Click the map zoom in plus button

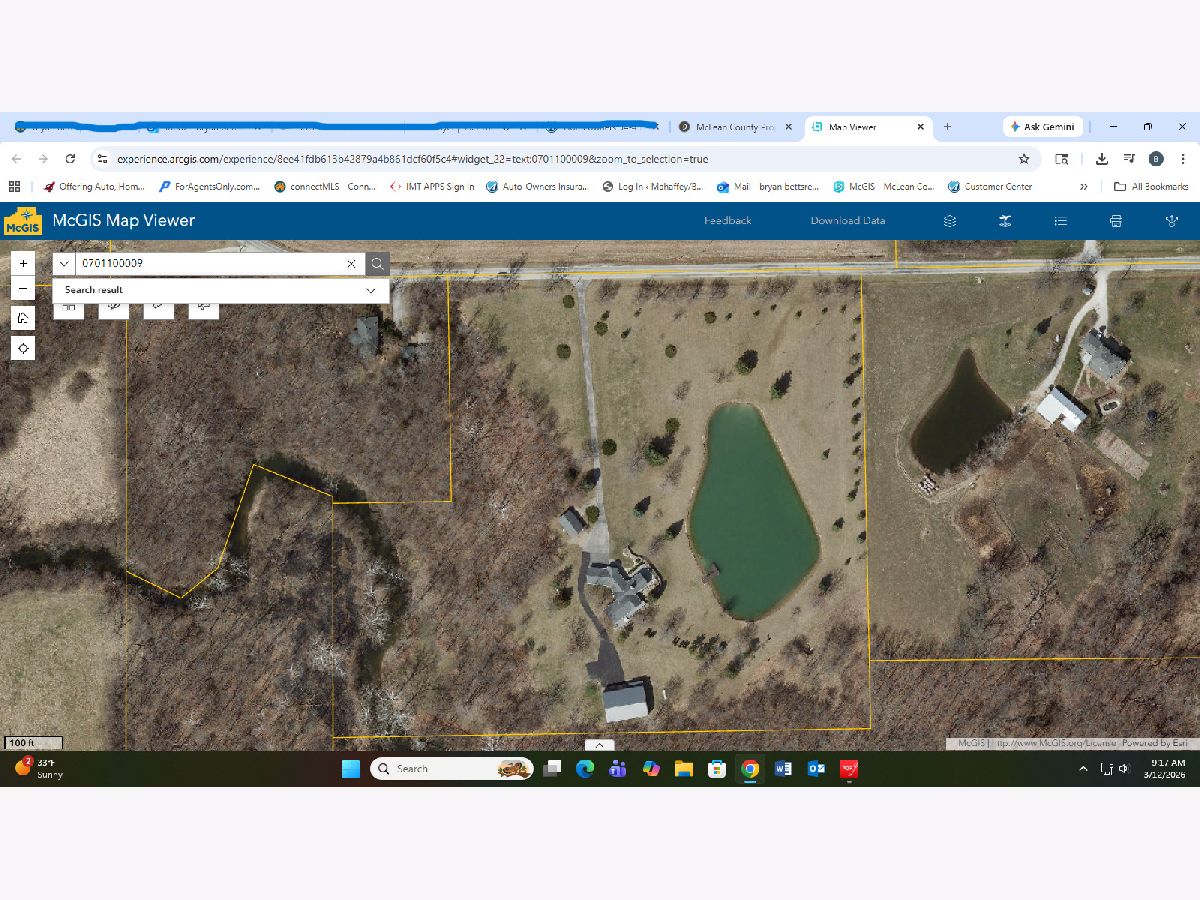click(x=23, y=263)
